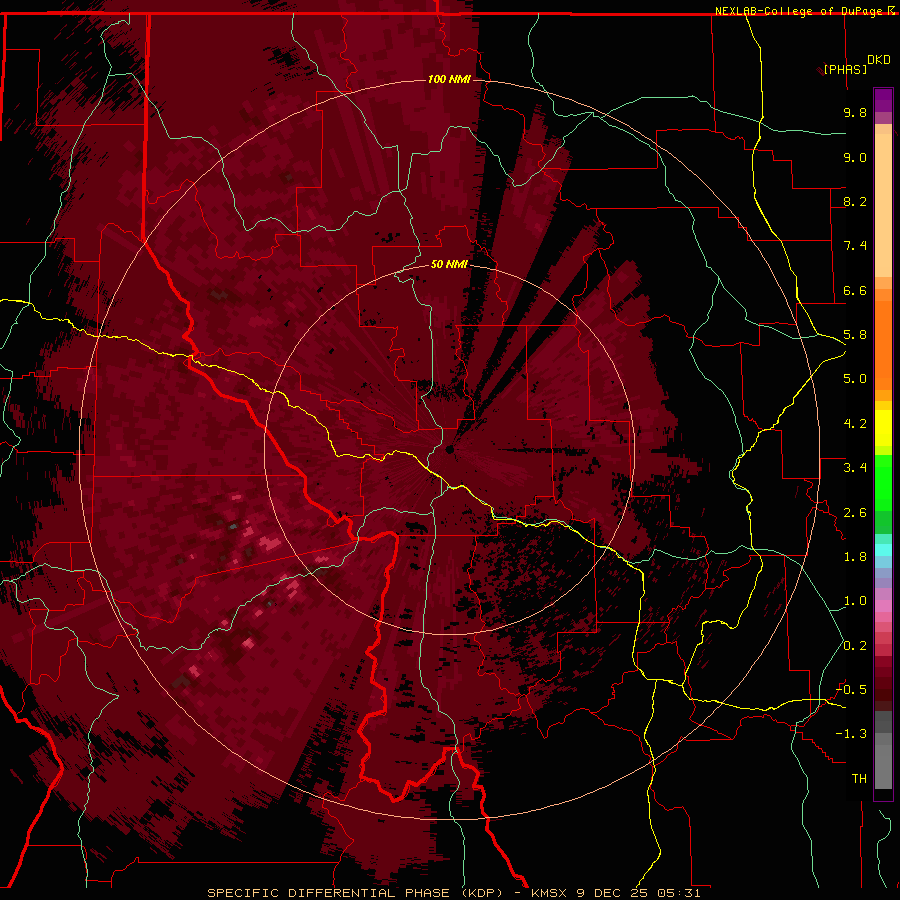Click the 3.4 scale value
This screenshot has height=900, width=900.
[x=855, y=468]
